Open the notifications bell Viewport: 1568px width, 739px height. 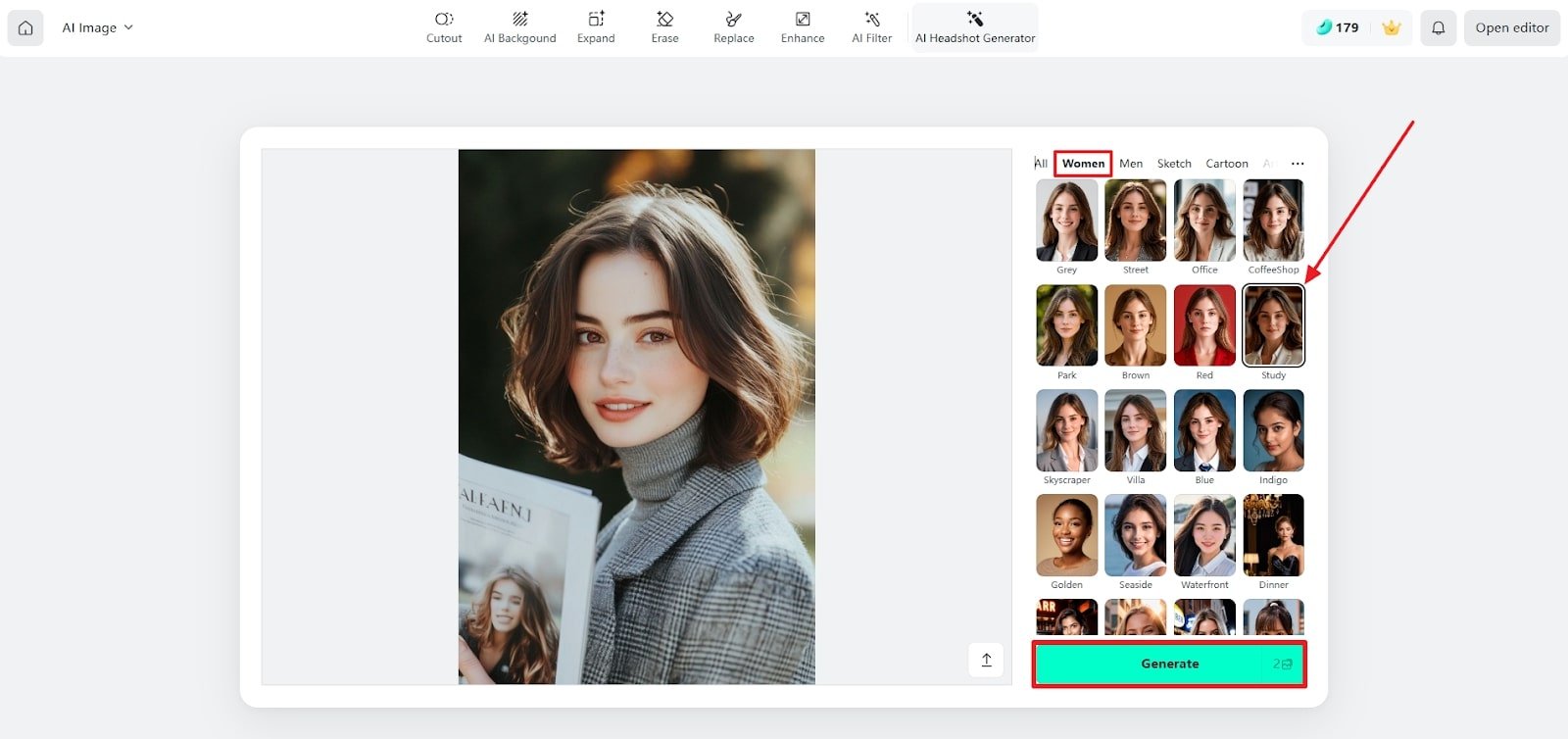click(1438, 28)
